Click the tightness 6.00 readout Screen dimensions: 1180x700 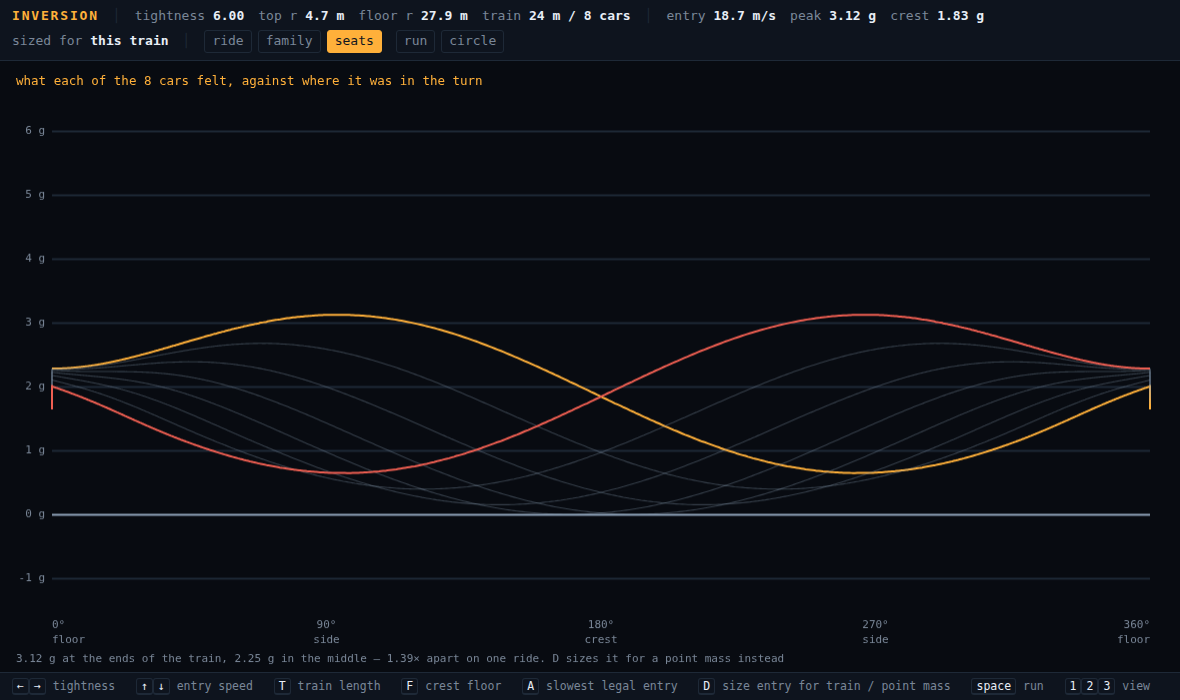[x=190, y=16]
